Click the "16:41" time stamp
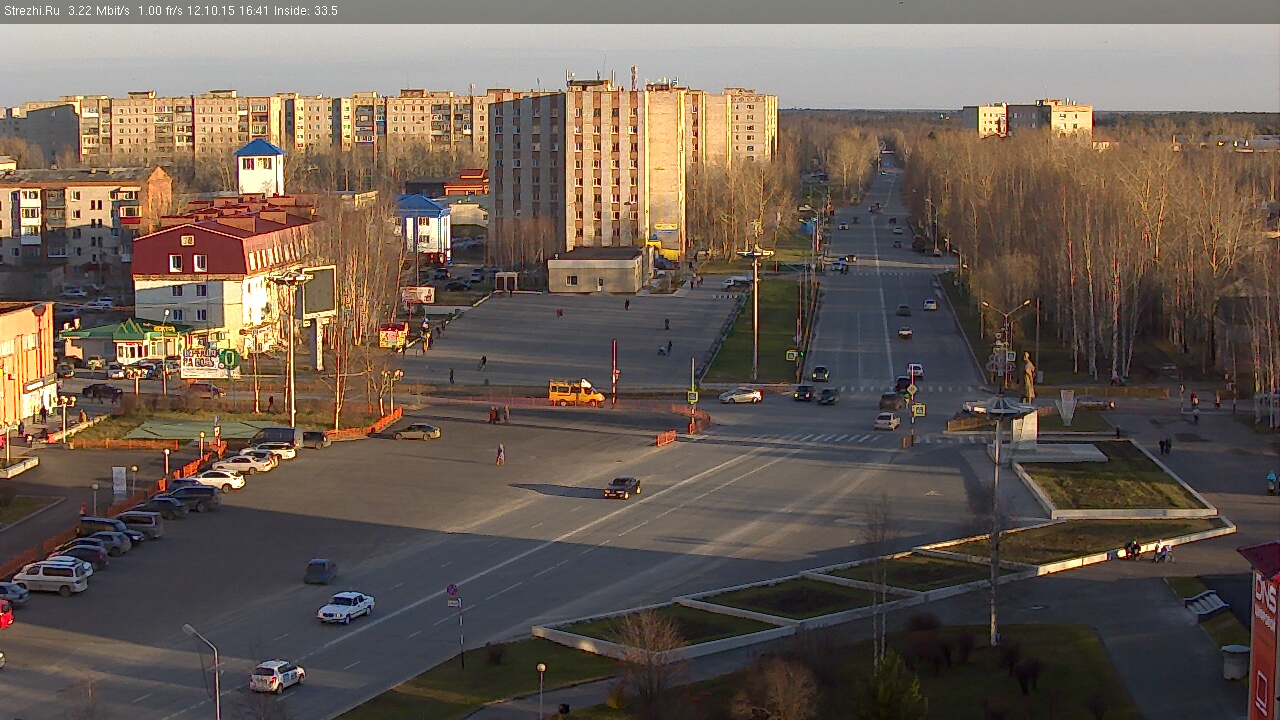This screenshot has height=720, width=1280. [254, 11]
